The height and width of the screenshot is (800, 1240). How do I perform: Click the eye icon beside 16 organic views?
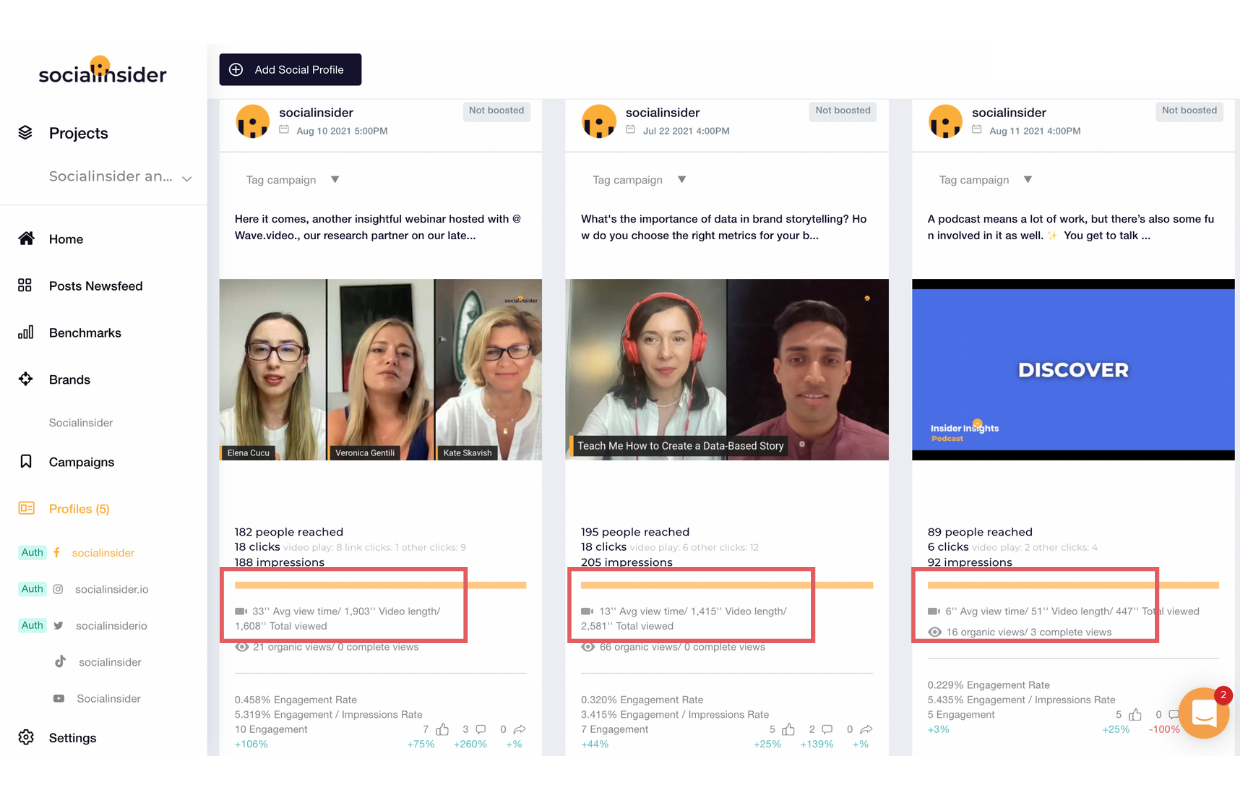[935, 632]
